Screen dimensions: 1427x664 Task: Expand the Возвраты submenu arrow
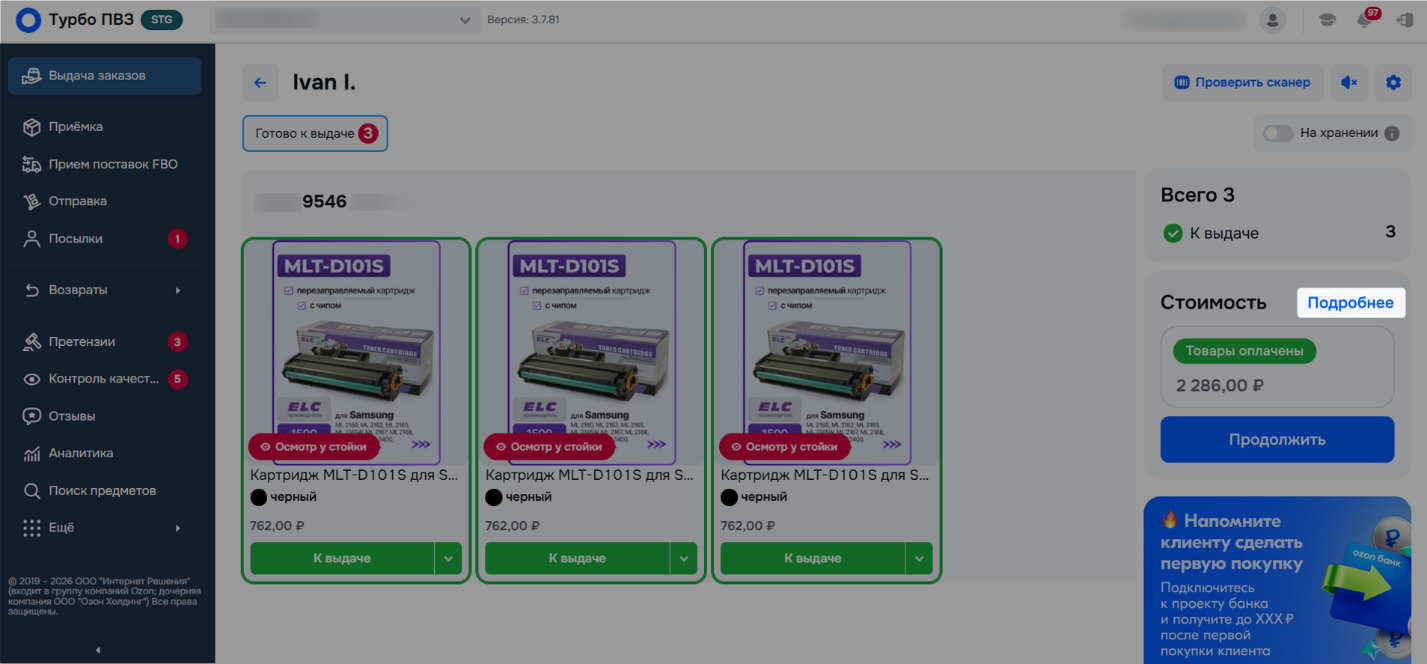tap(178, 290)
